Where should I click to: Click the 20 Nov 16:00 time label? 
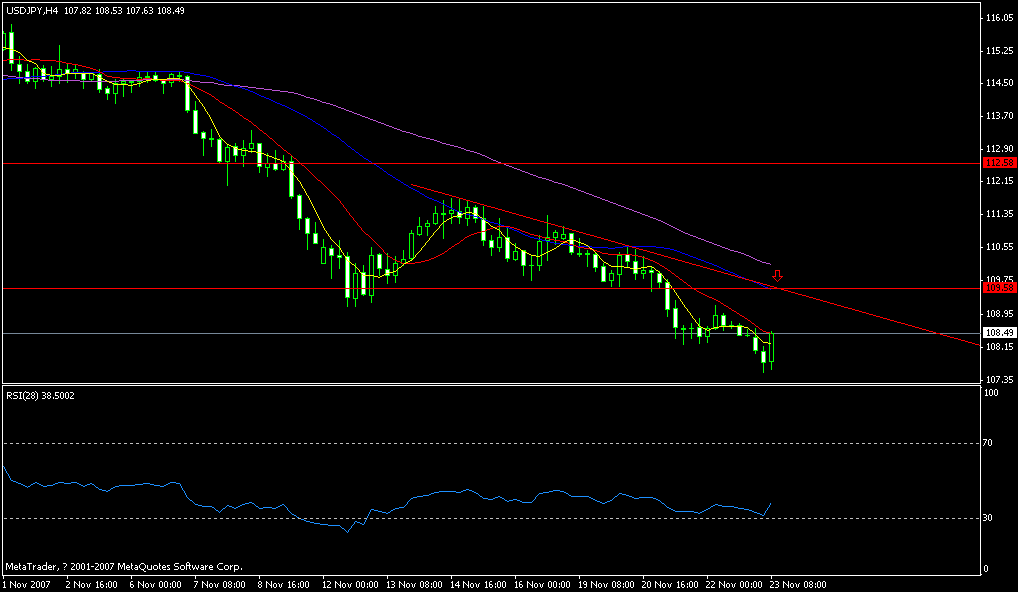(x=672, y=585)
